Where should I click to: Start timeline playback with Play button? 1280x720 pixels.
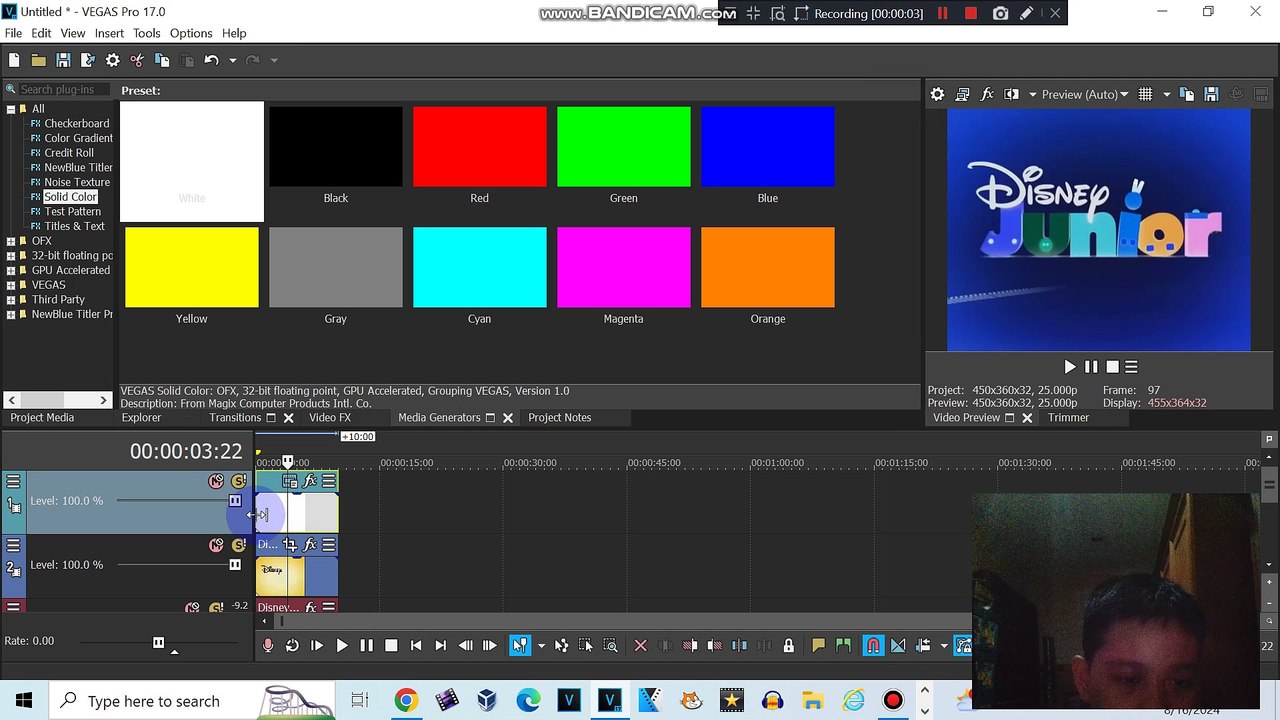pos(341,646)
